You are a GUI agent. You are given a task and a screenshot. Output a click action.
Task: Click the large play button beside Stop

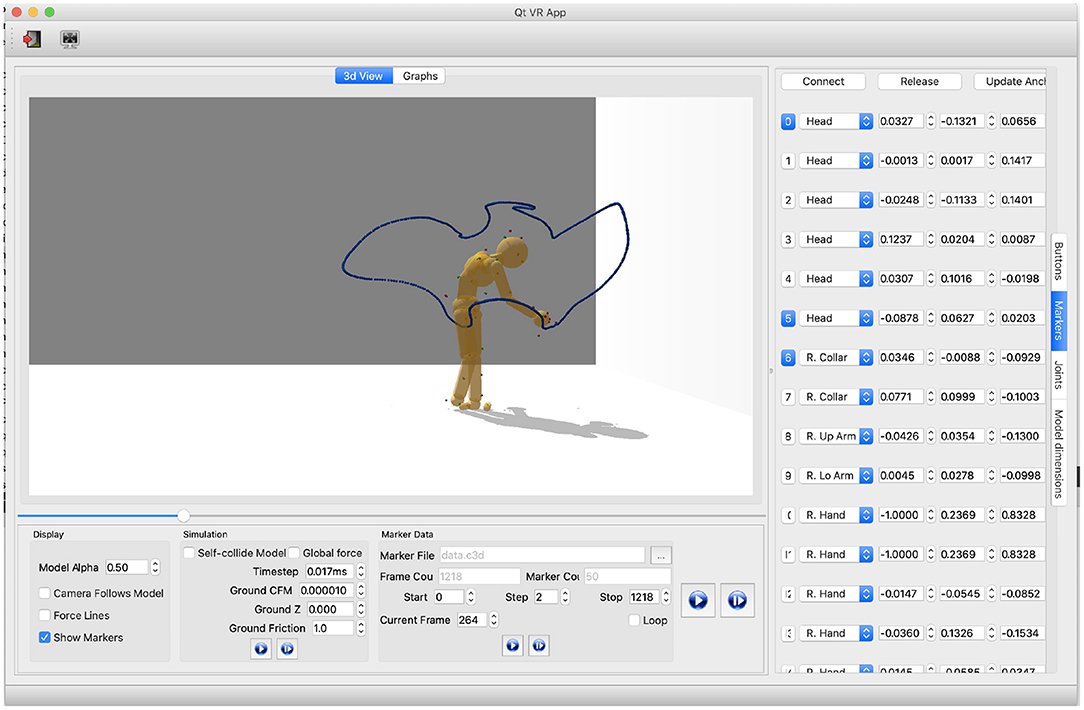point(698,600)
